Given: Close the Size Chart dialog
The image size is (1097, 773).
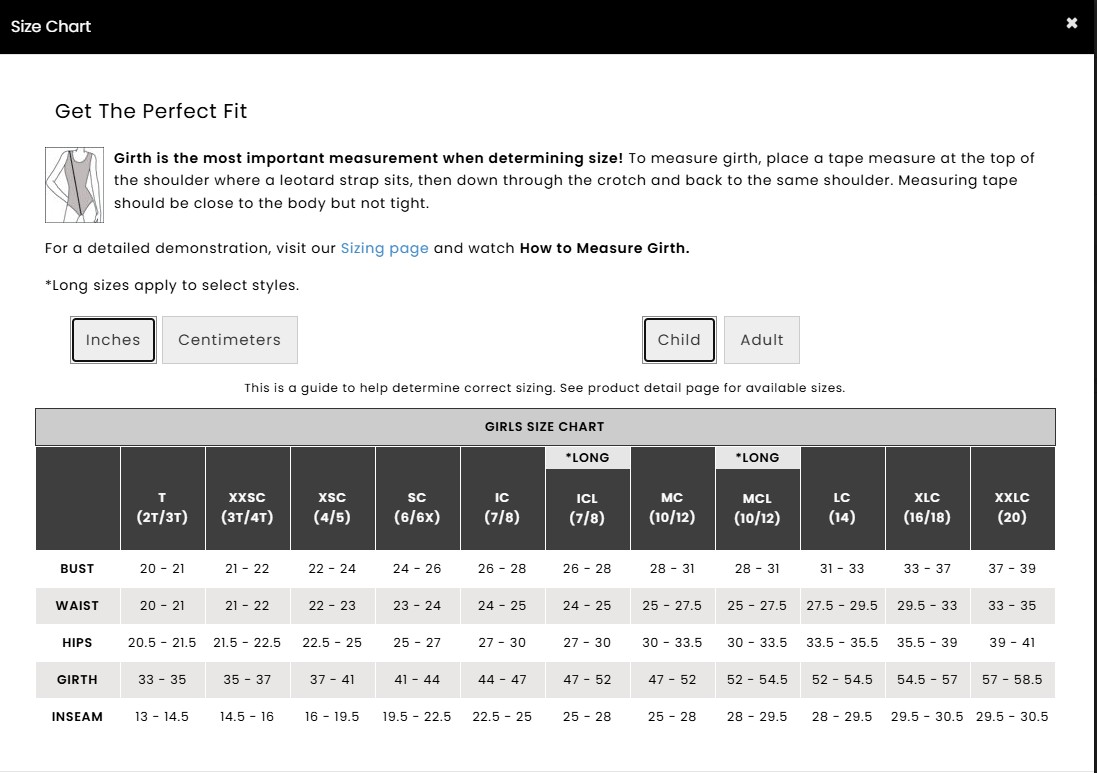Looking at the screenshot, I should click(x=1072, y=23).
